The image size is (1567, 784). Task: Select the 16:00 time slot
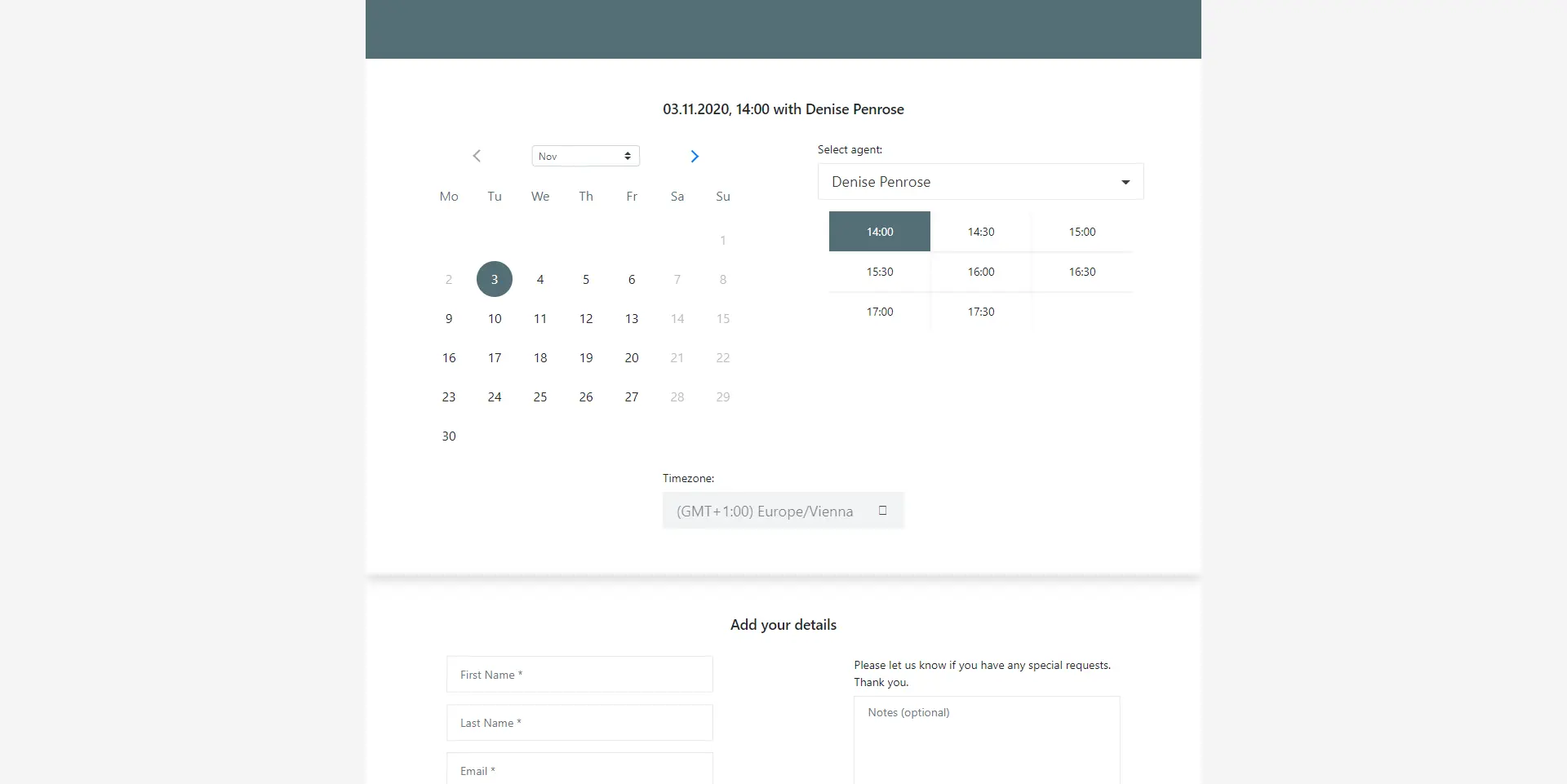981,272
